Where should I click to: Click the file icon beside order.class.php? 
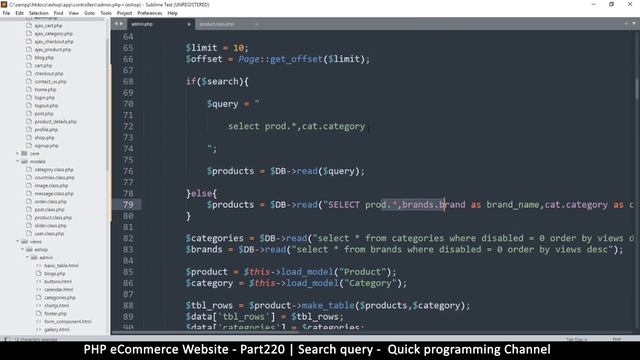(29, 202)
